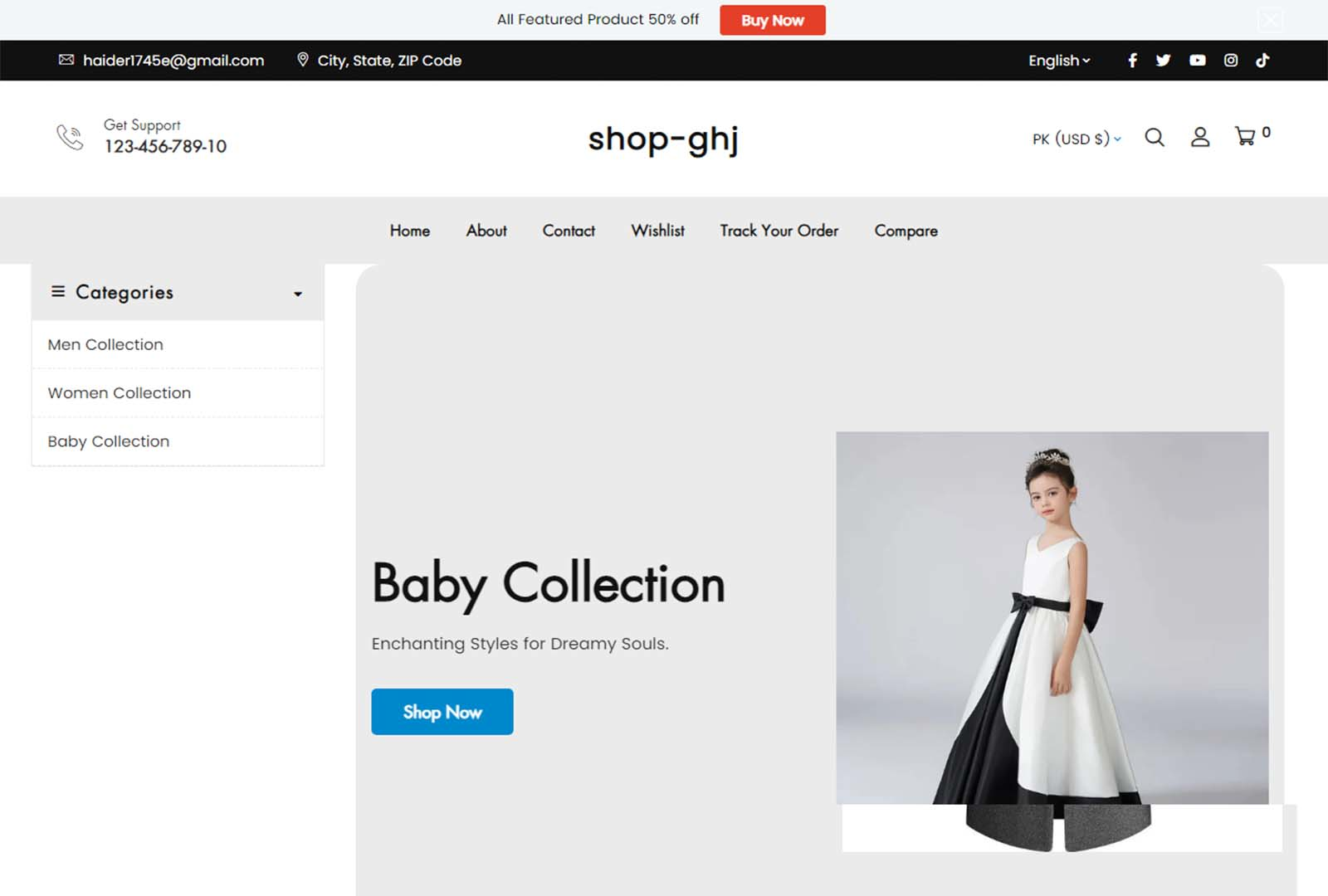1328x896 pixels.
Task: Click the shop-ghj store logo
Action: [x=663, y=139]
